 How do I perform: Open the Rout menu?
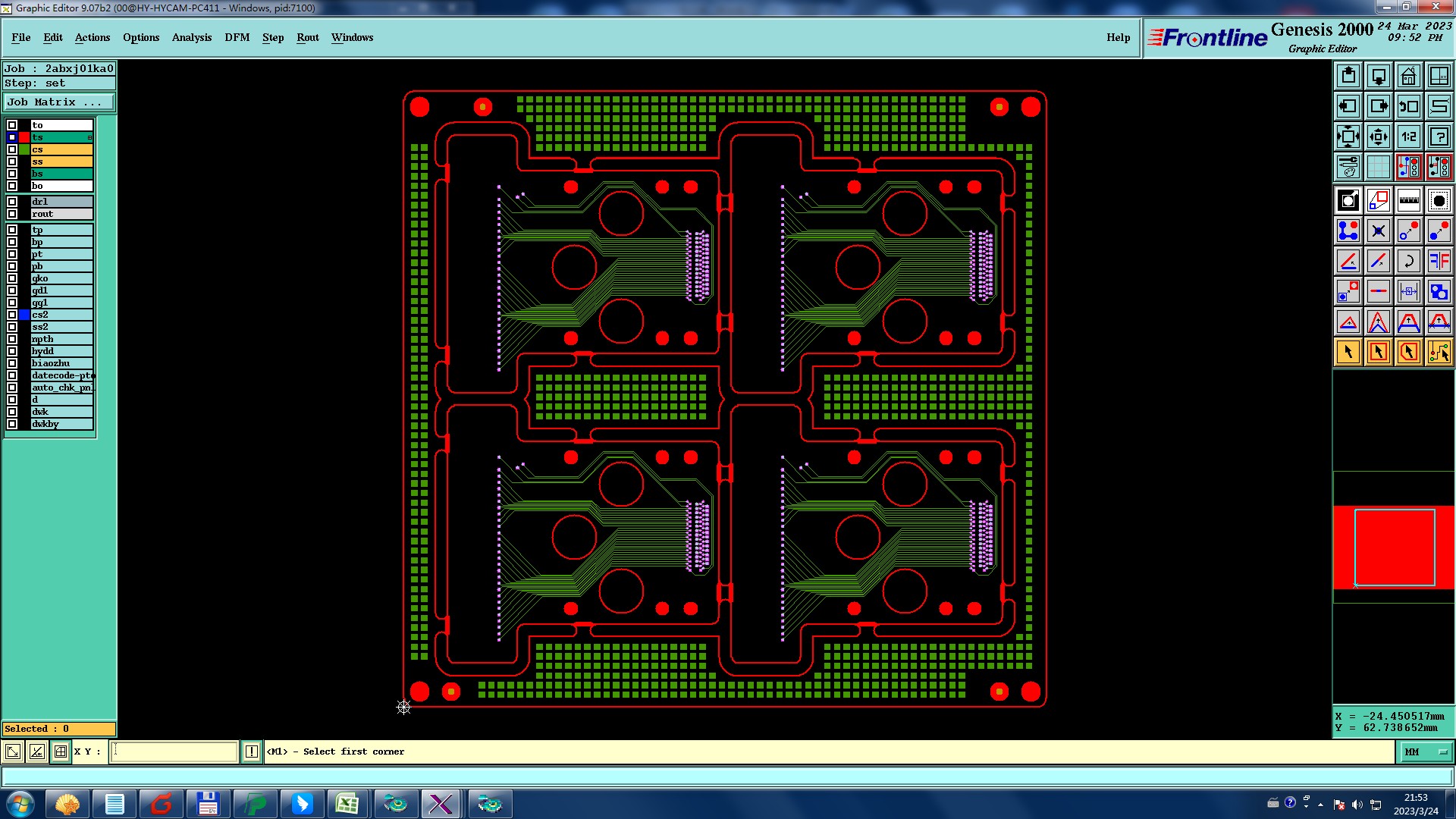pyautogui.click(x=307, y=37)
